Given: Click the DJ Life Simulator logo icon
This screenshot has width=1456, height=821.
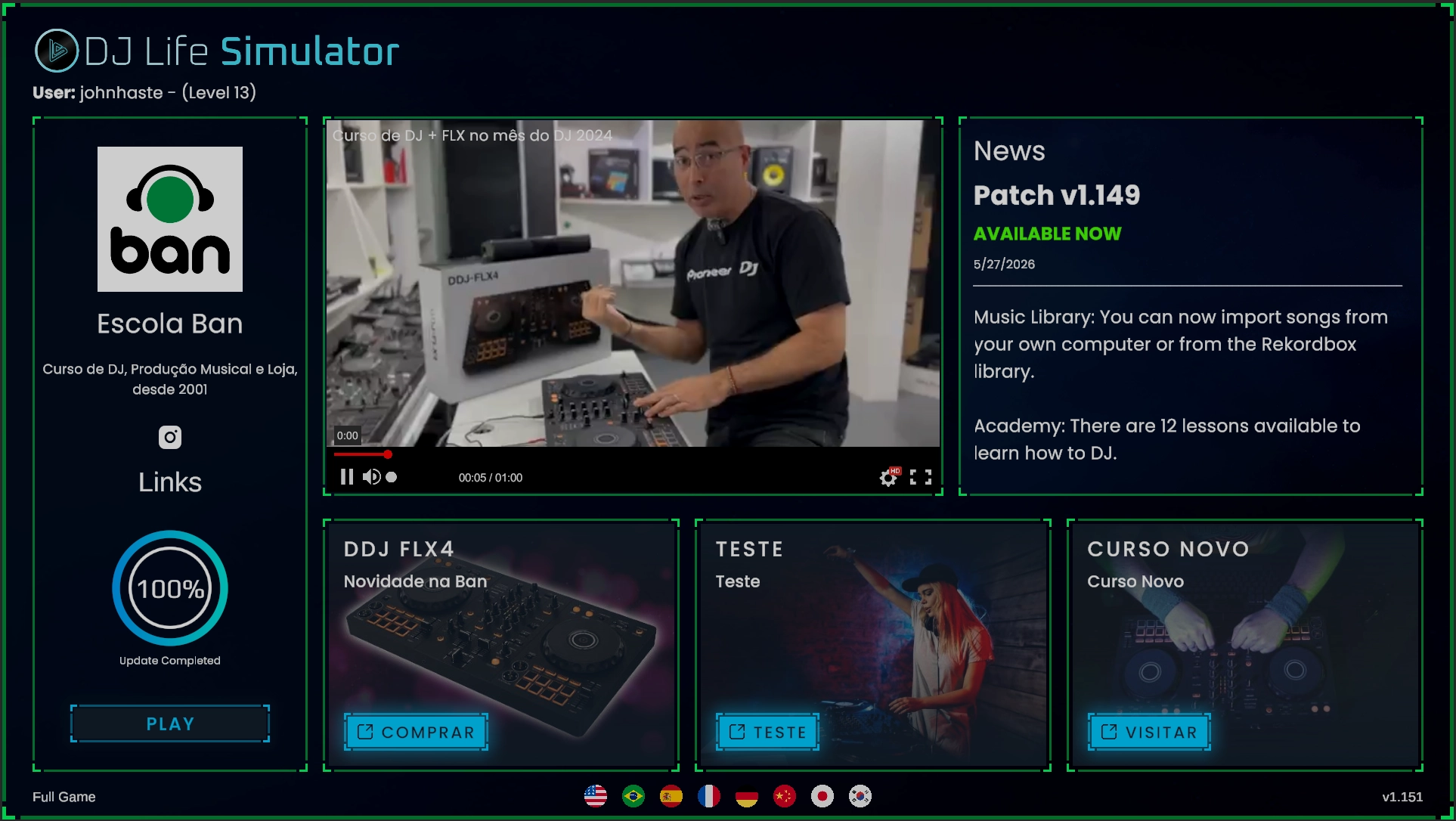Looking at the screenshot, I should 57,51.
